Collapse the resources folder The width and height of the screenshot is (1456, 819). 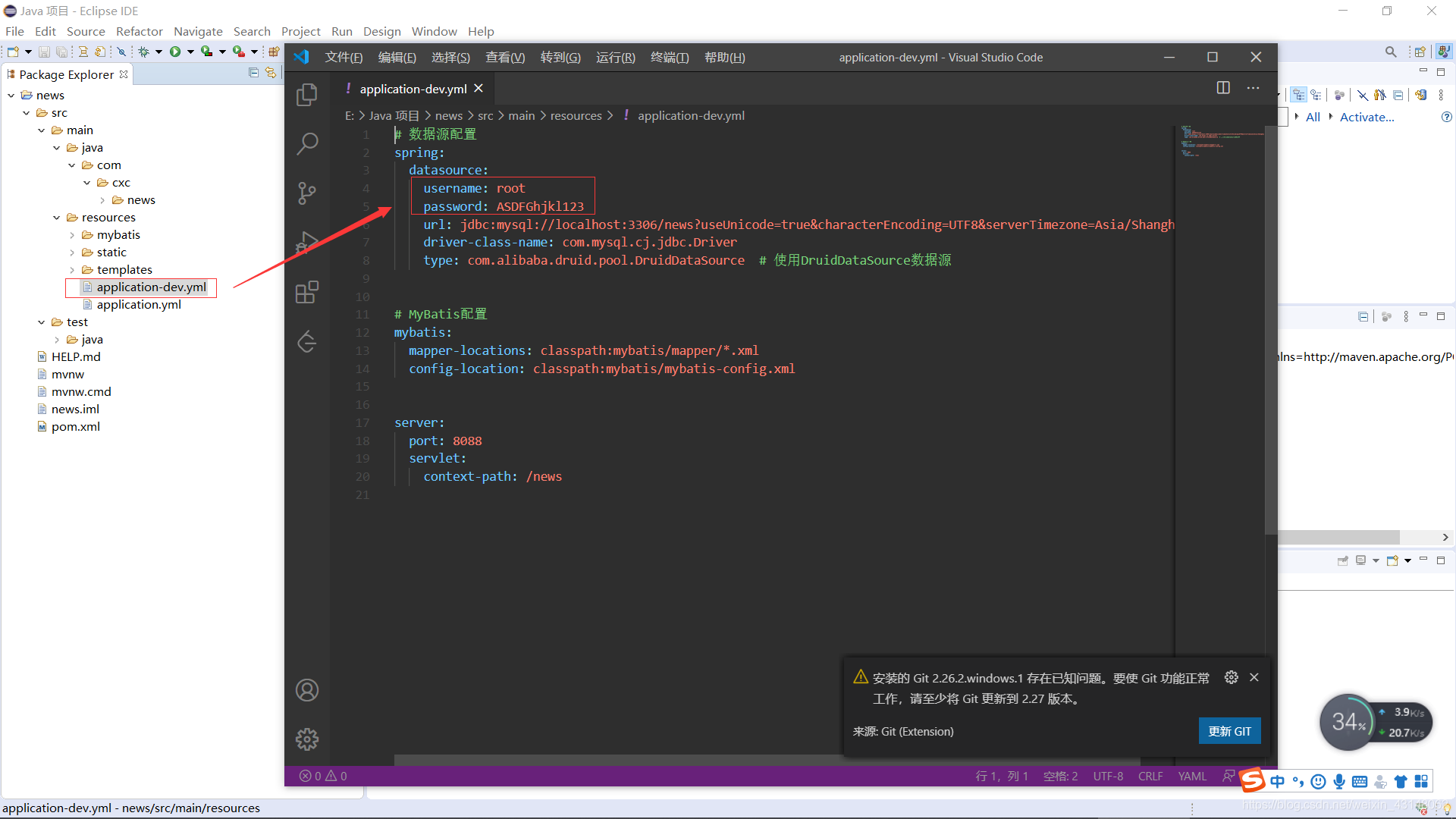[57, 218]
